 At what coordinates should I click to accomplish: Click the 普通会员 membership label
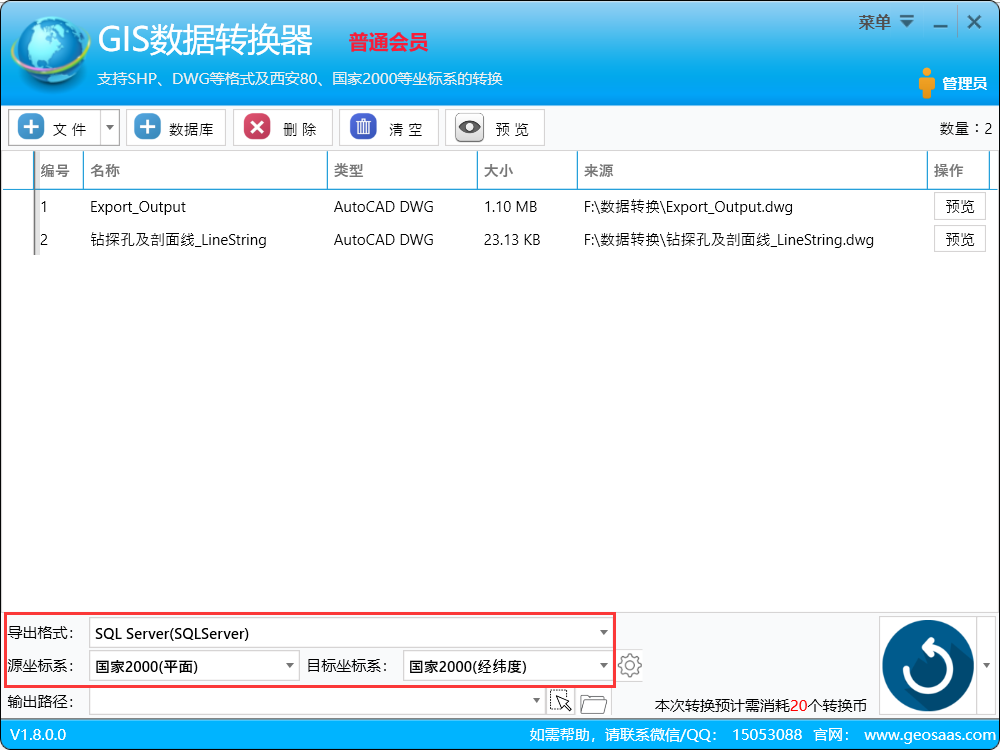(388, 43)
